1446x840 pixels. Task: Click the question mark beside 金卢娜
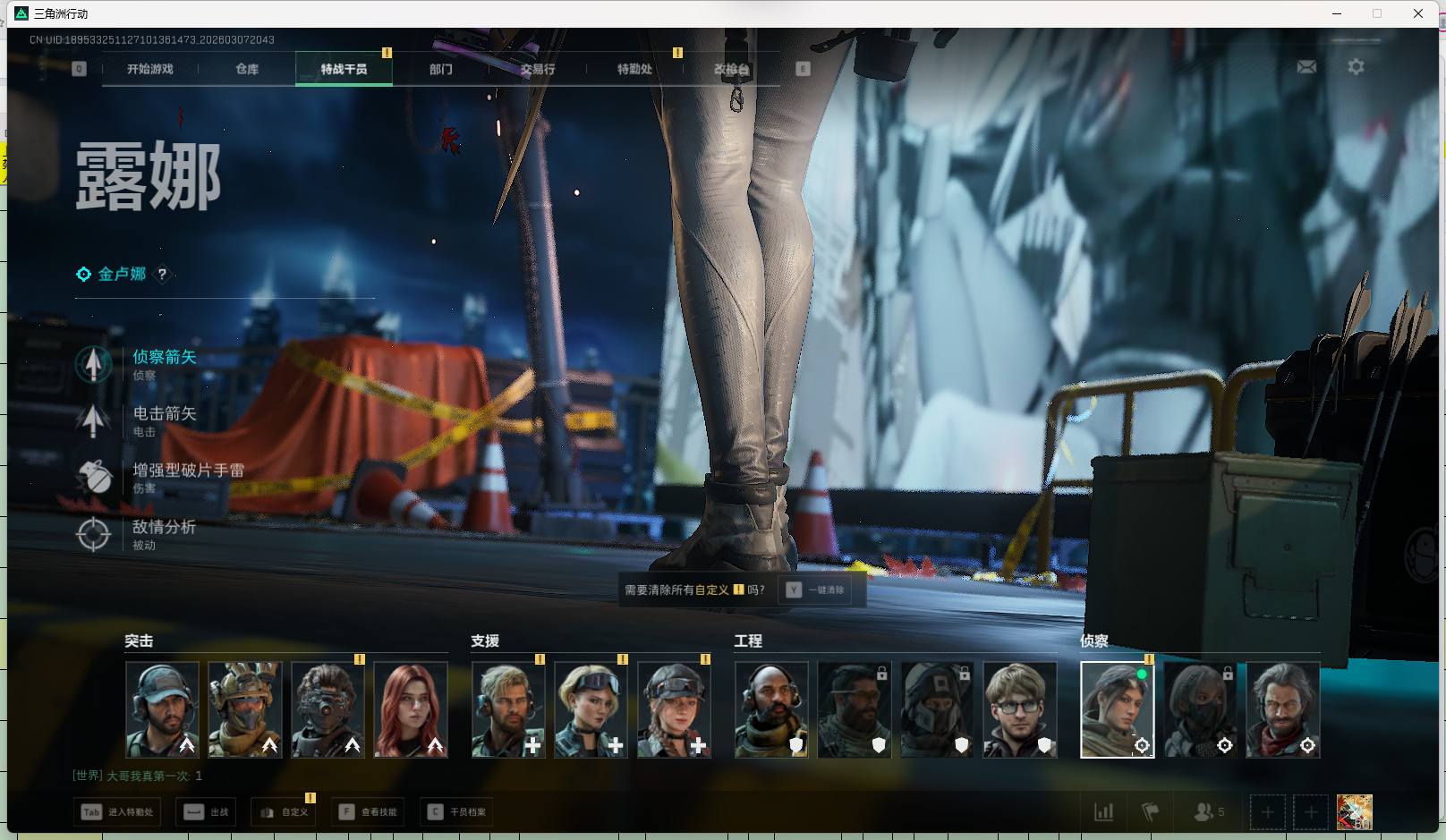tap(162, 275)
